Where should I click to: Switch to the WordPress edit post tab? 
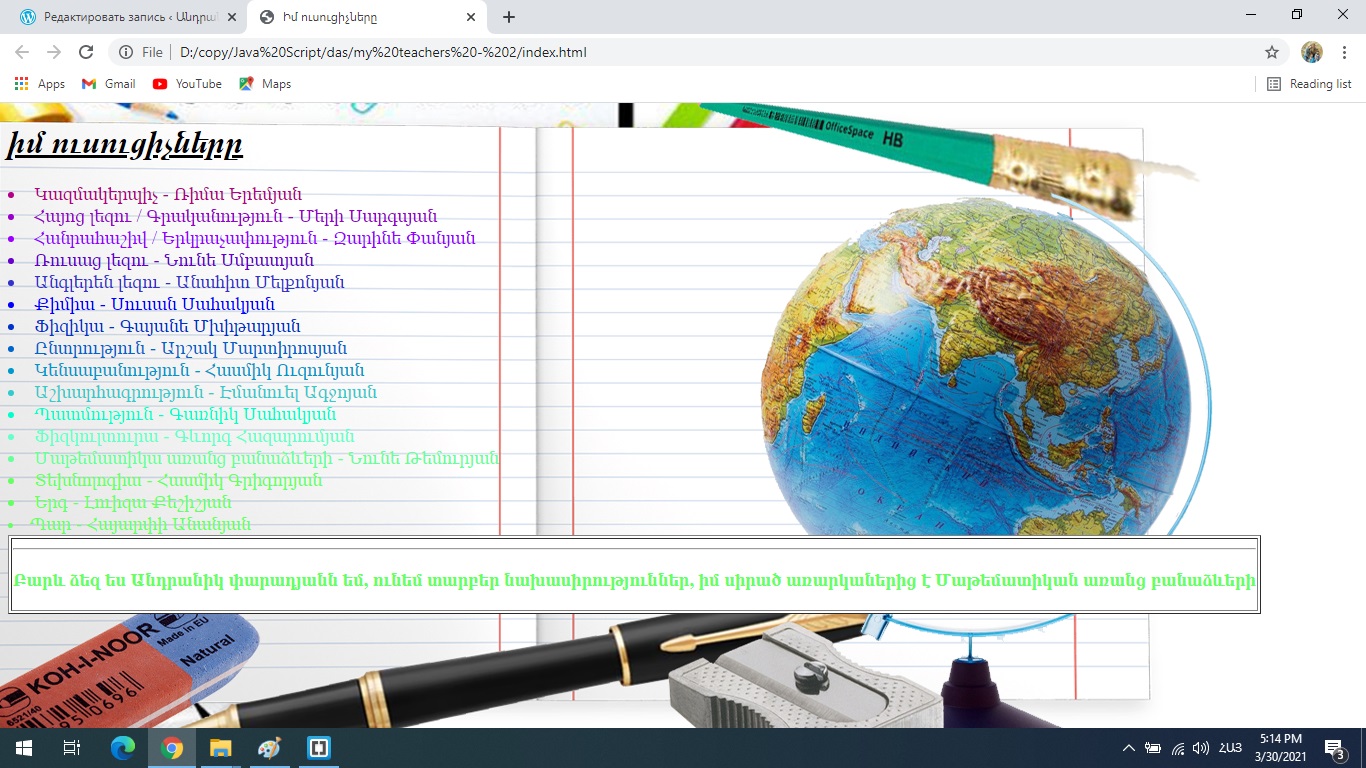pyautogui.click(x=120, y=17)
